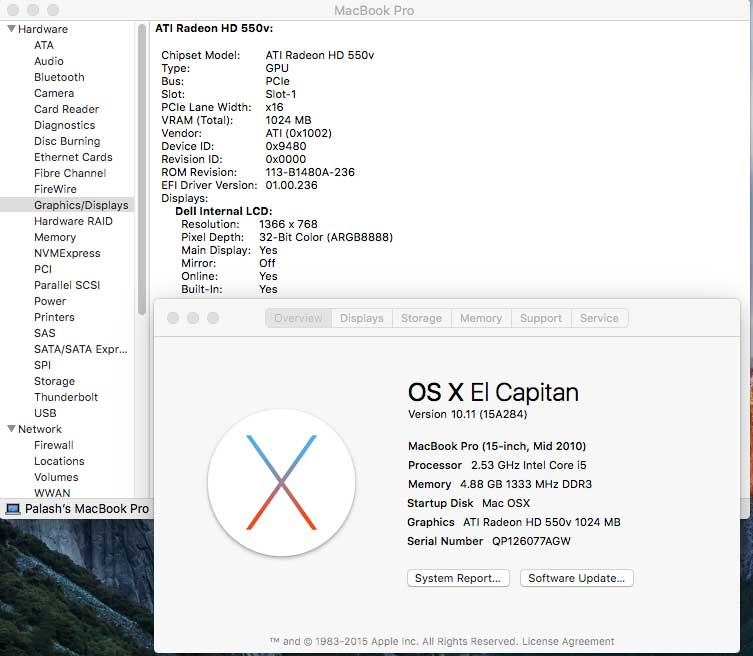Viewport: 753px width, 656px height.
Task: Click the MacBook Pro window title
Action: 374,11
